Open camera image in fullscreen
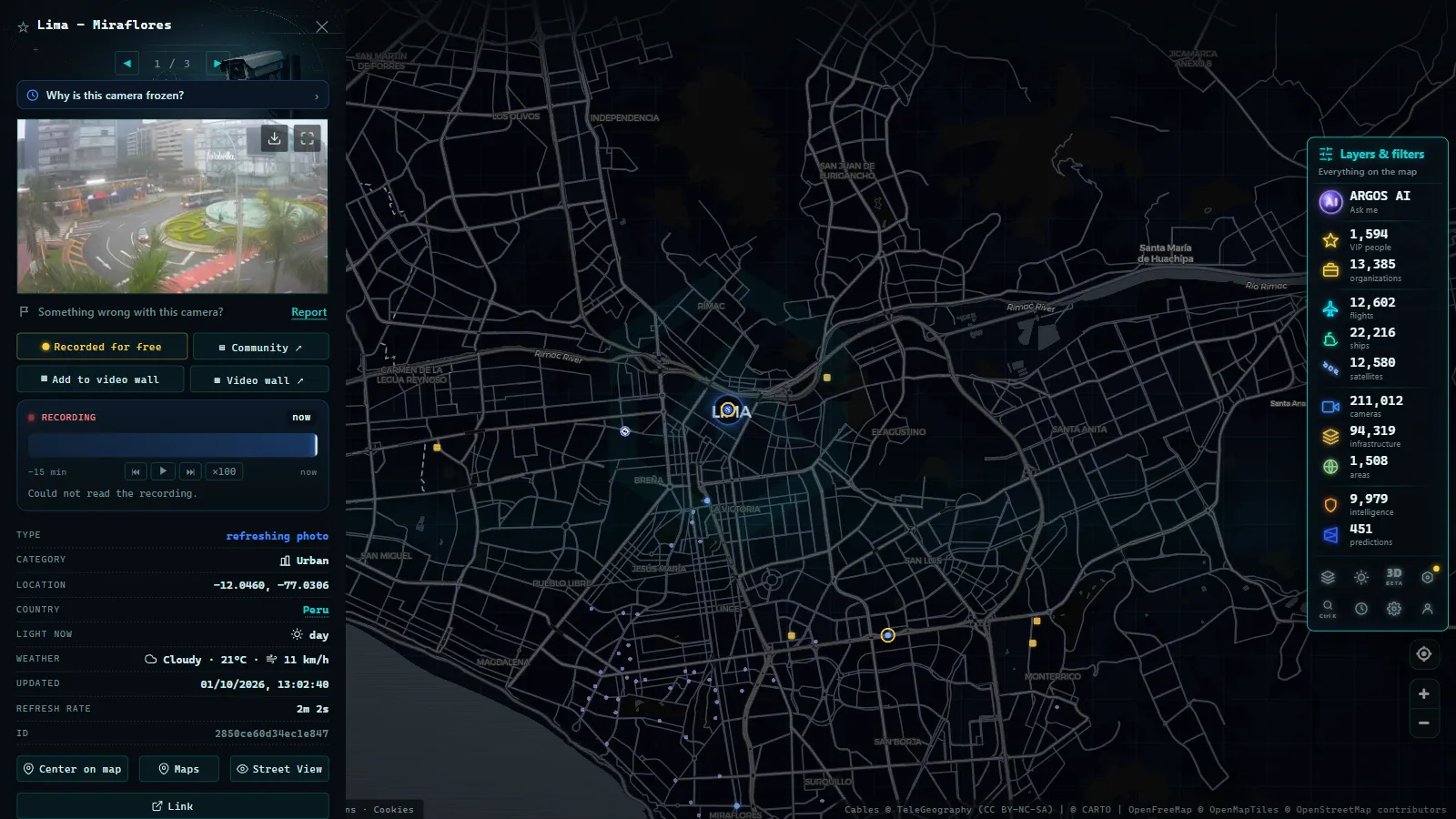The width and height of the screenshot is (1456, 819). click(x=308, y=138)
